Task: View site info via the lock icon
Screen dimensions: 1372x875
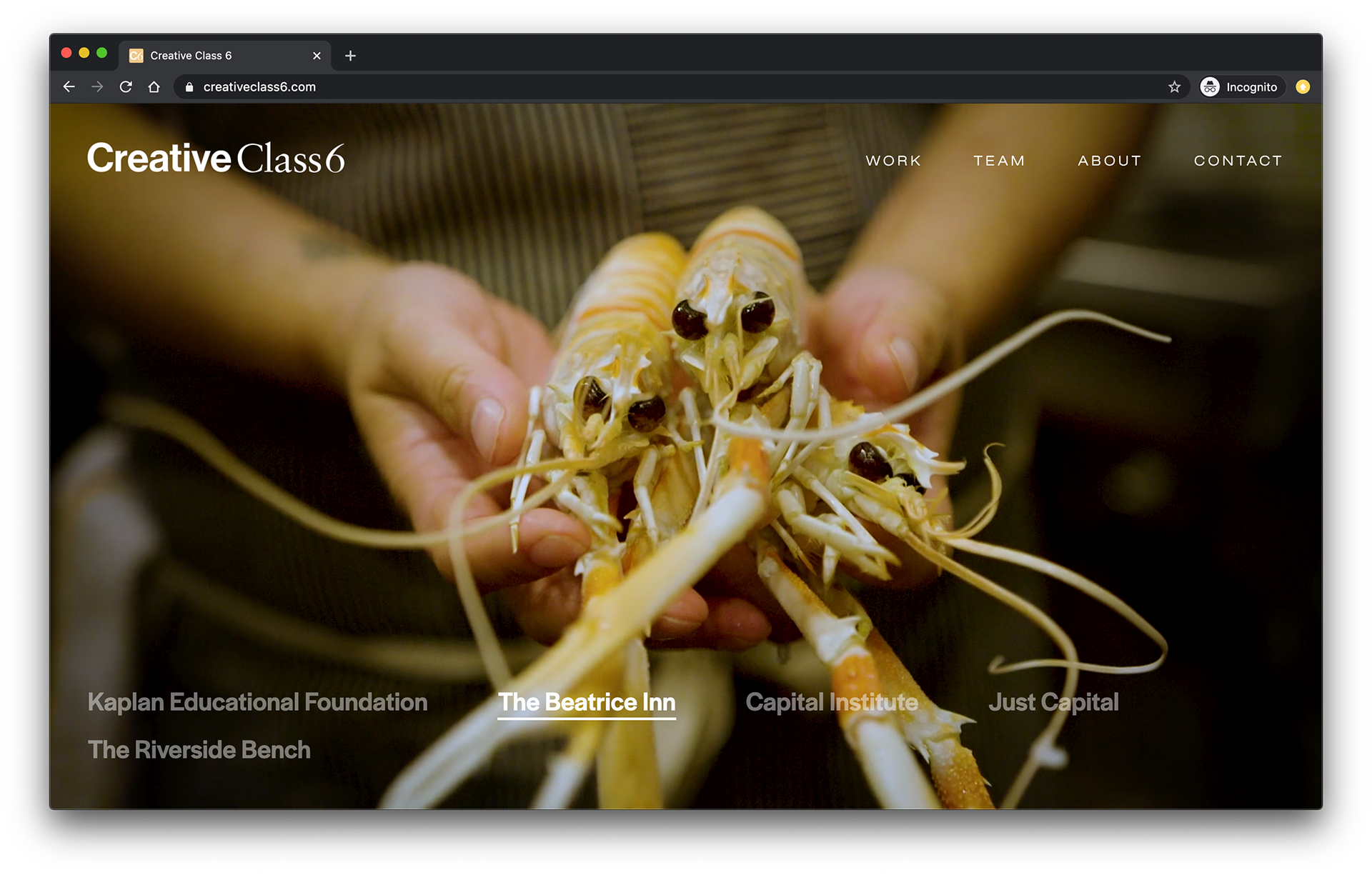Action: click(x=189, y=86)
